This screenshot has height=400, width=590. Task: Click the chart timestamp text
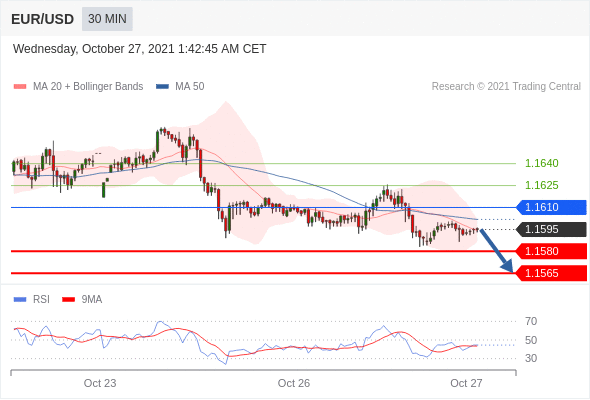pos(140,49)
